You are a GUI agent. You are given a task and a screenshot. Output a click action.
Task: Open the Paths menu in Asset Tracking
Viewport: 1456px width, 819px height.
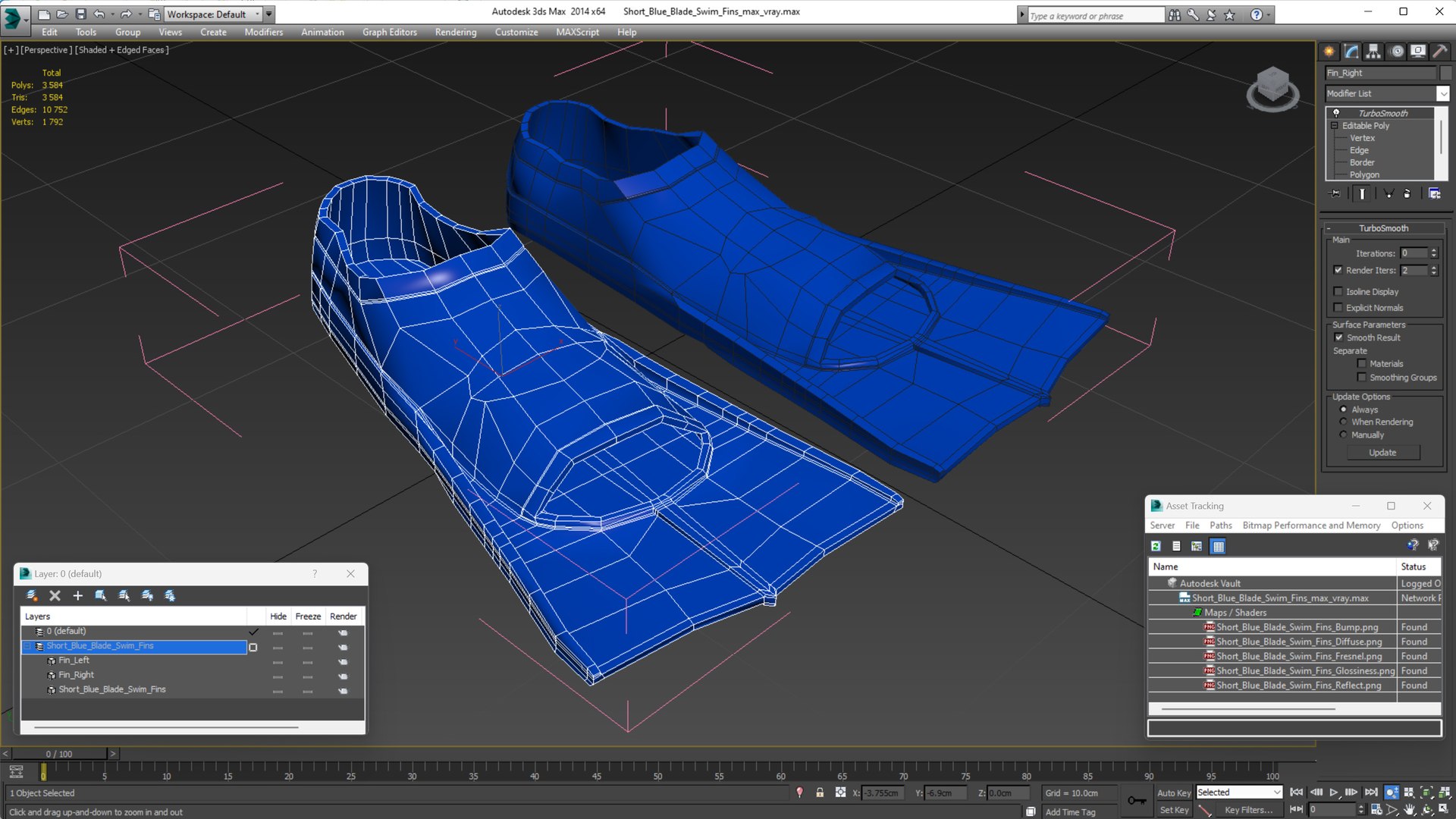[x=1220, y=526]
